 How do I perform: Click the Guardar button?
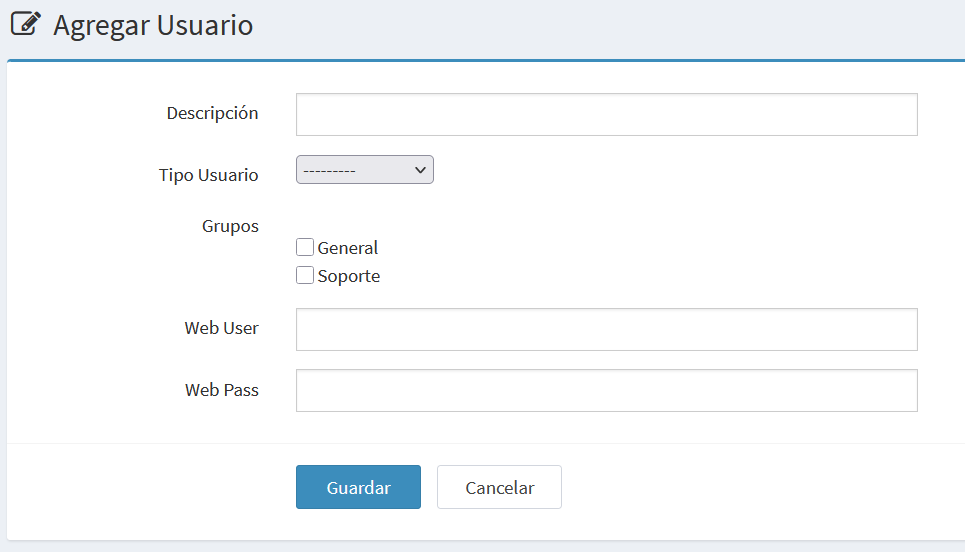point(358,487)
